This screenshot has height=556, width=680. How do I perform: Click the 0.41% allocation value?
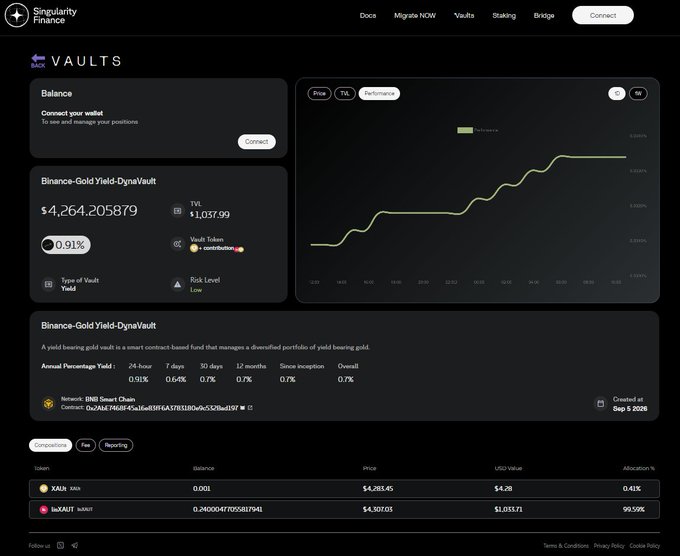[631, 488]
